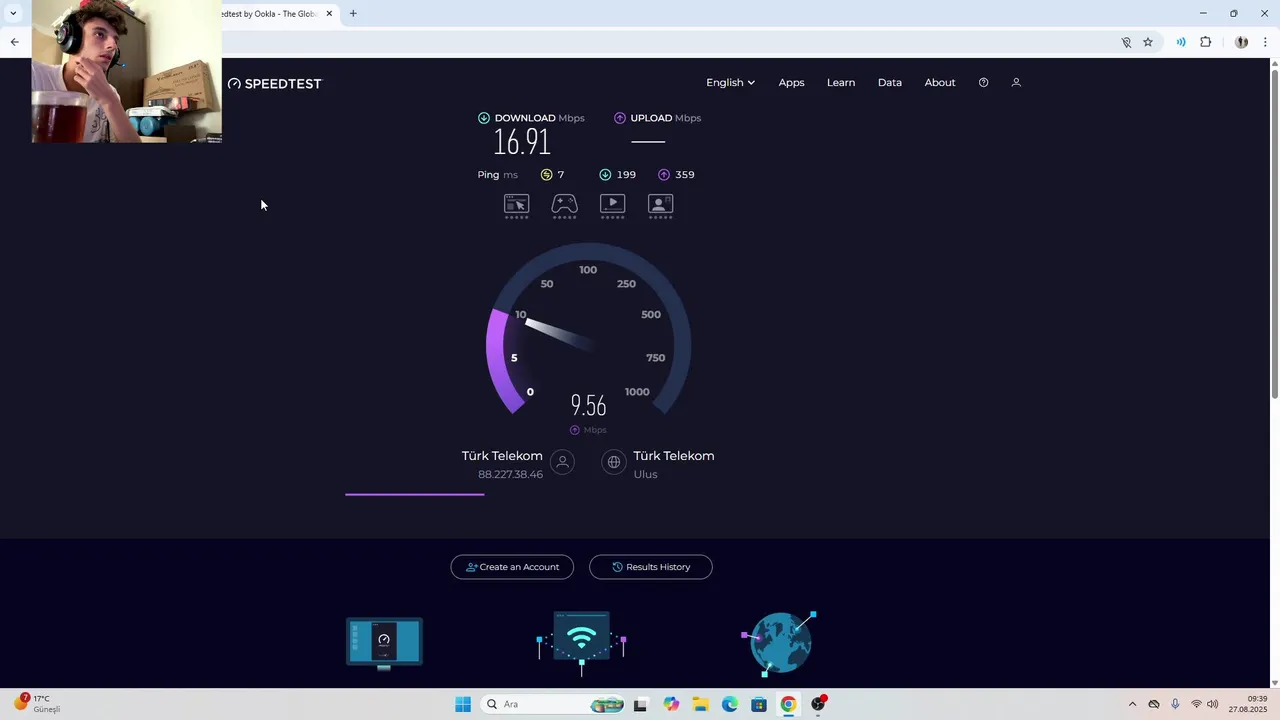Click the help question-mark icon
The height and width of the screenshot is (720, 1280).
[x=983, y=82]
